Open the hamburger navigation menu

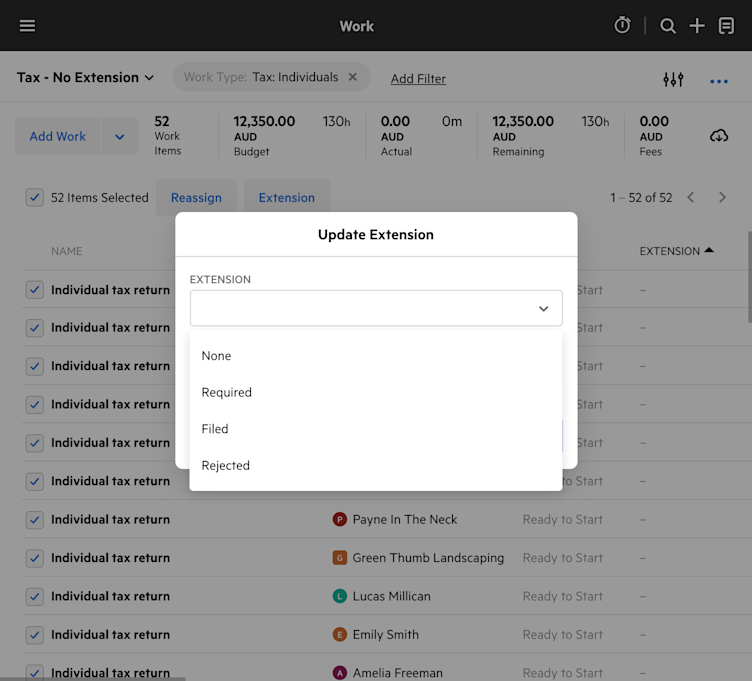click(27, 26)
